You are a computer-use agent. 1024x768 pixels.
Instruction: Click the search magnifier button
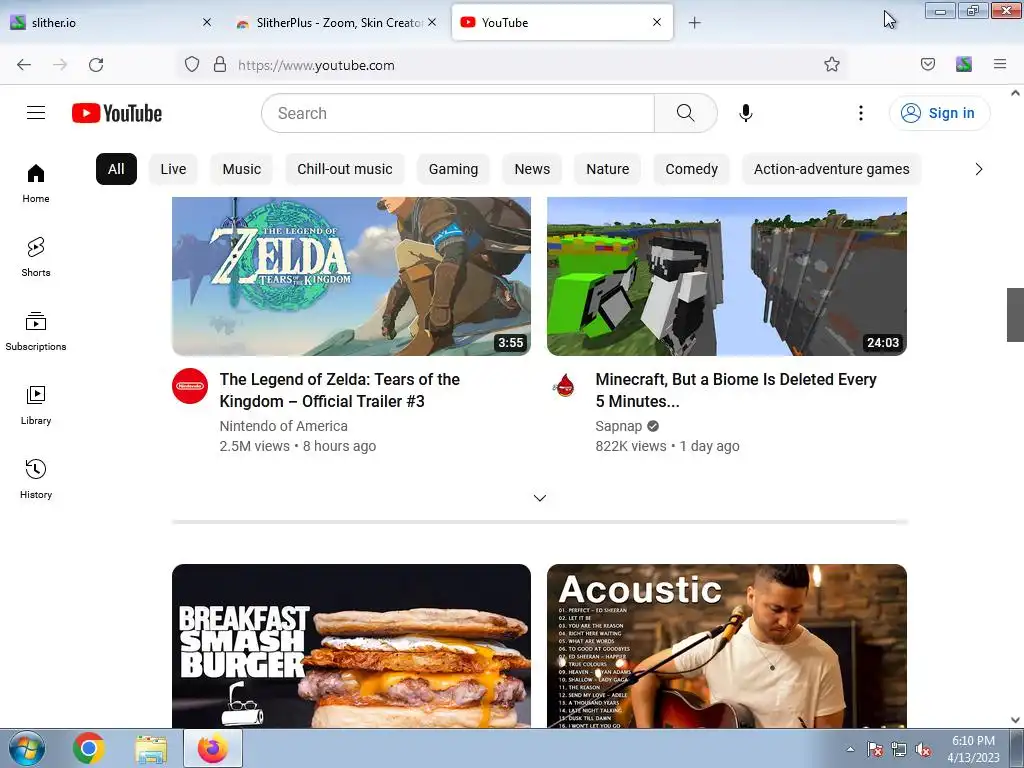(x=685, y=113)
